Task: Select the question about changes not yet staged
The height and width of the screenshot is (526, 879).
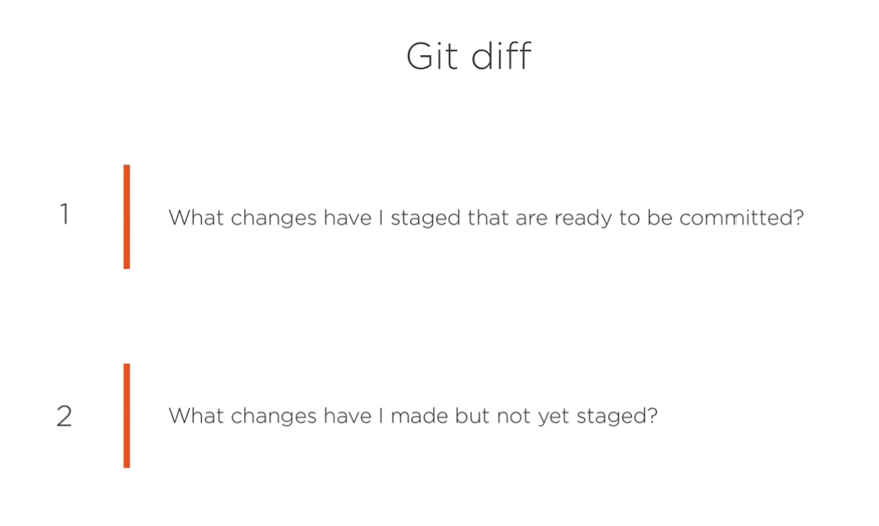Action: coord(412,416)
